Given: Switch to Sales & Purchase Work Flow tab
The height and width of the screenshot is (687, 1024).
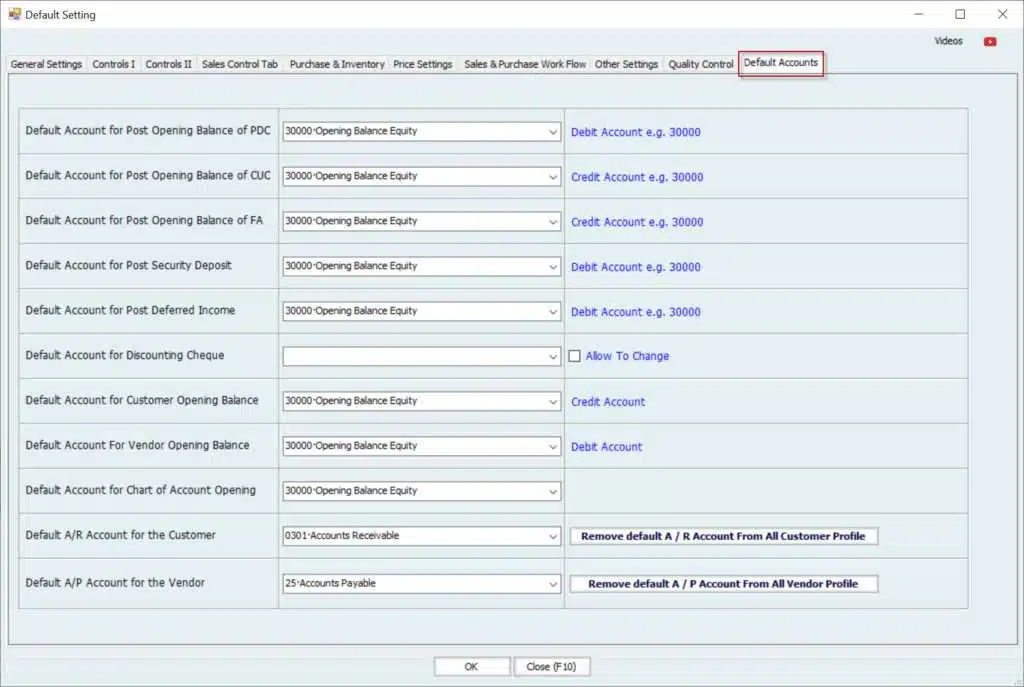Looking at the screenshot, I should coord(525,64).
